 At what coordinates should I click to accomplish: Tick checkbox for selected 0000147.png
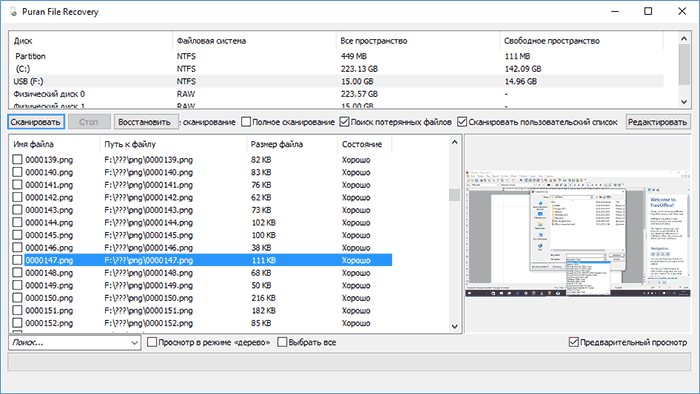click(x=17, y=260)
